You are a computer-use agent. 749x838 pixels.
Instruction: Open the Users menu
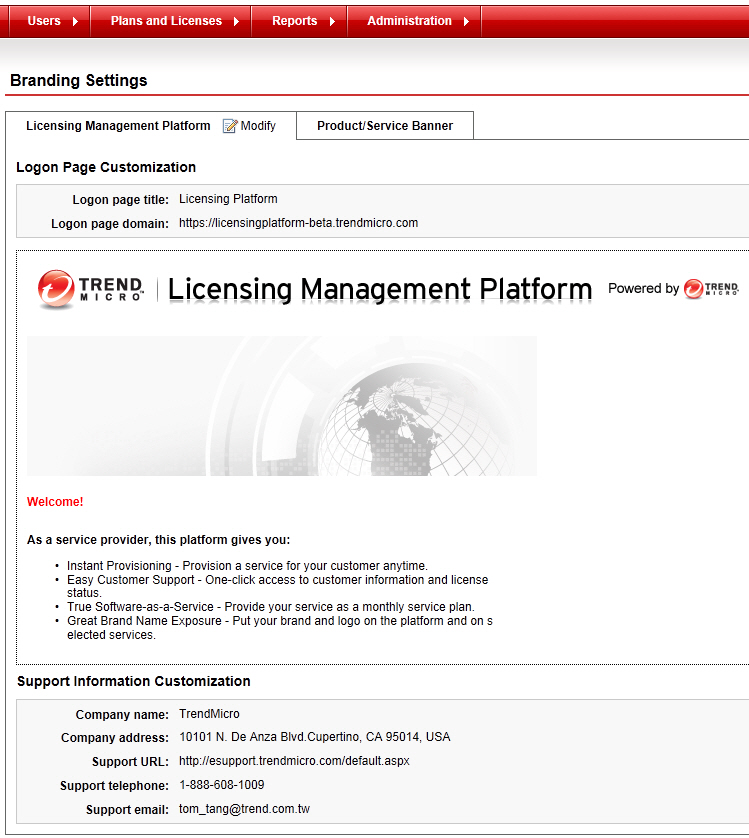(x=44, y=21)
